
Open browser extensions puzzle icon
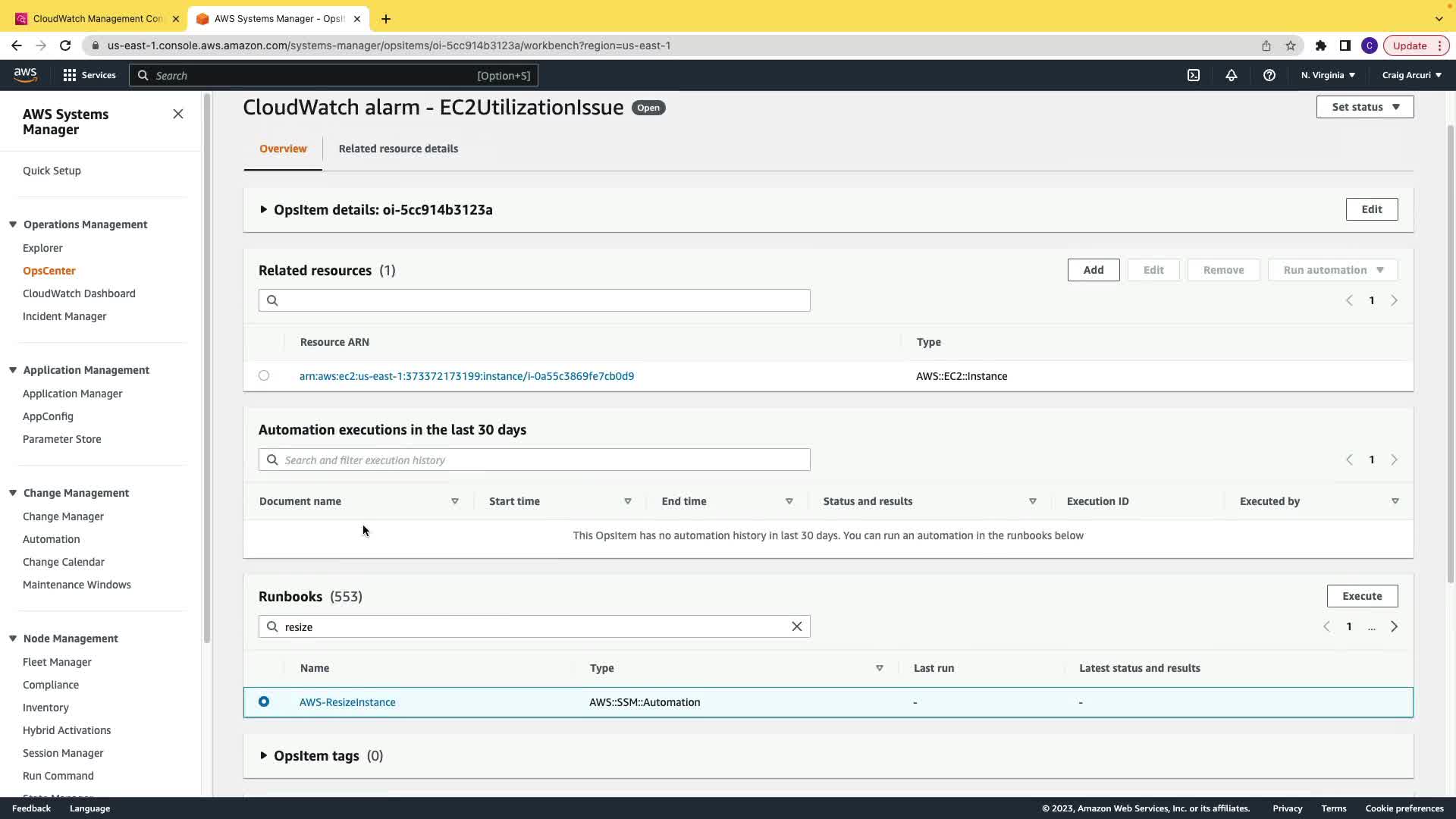[1321, 45]
